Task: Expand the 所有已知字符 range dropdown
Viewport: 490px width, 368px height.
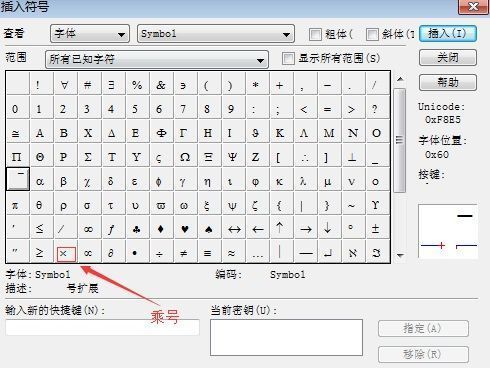Action: click(157, 60)
